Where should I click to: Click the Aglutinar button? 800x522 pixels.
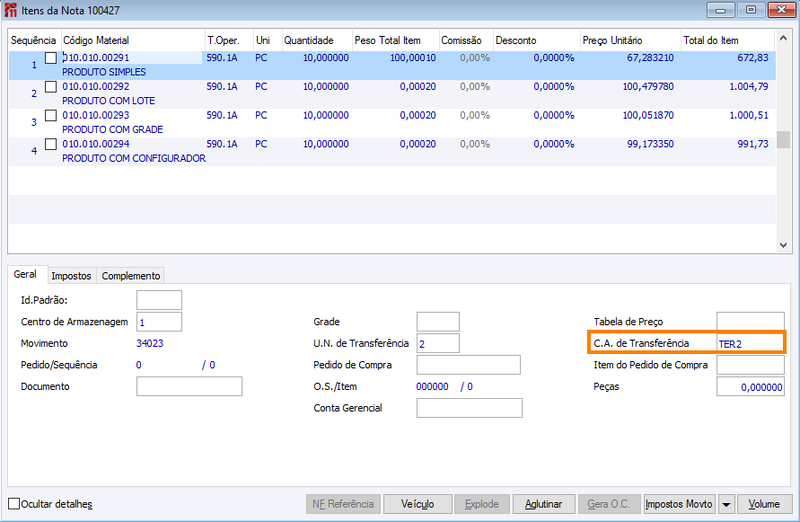(544, 504)
